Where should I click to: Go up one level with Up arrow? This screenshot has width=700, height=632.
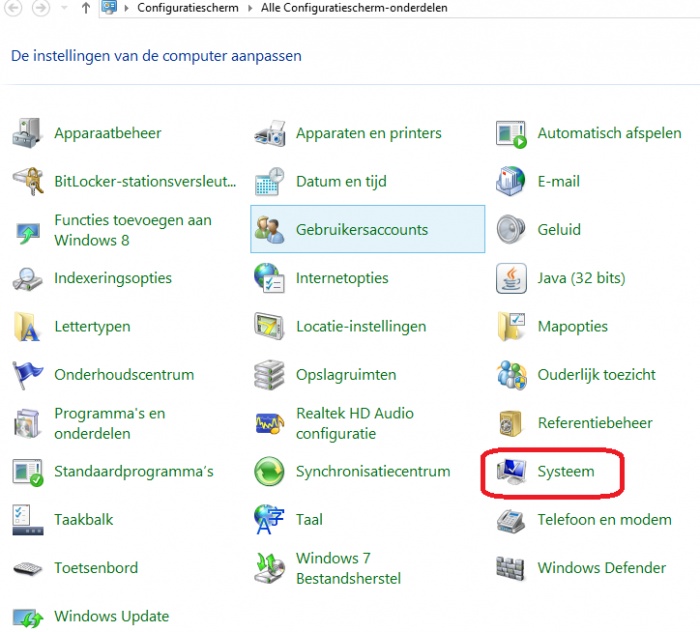(86, 8)
